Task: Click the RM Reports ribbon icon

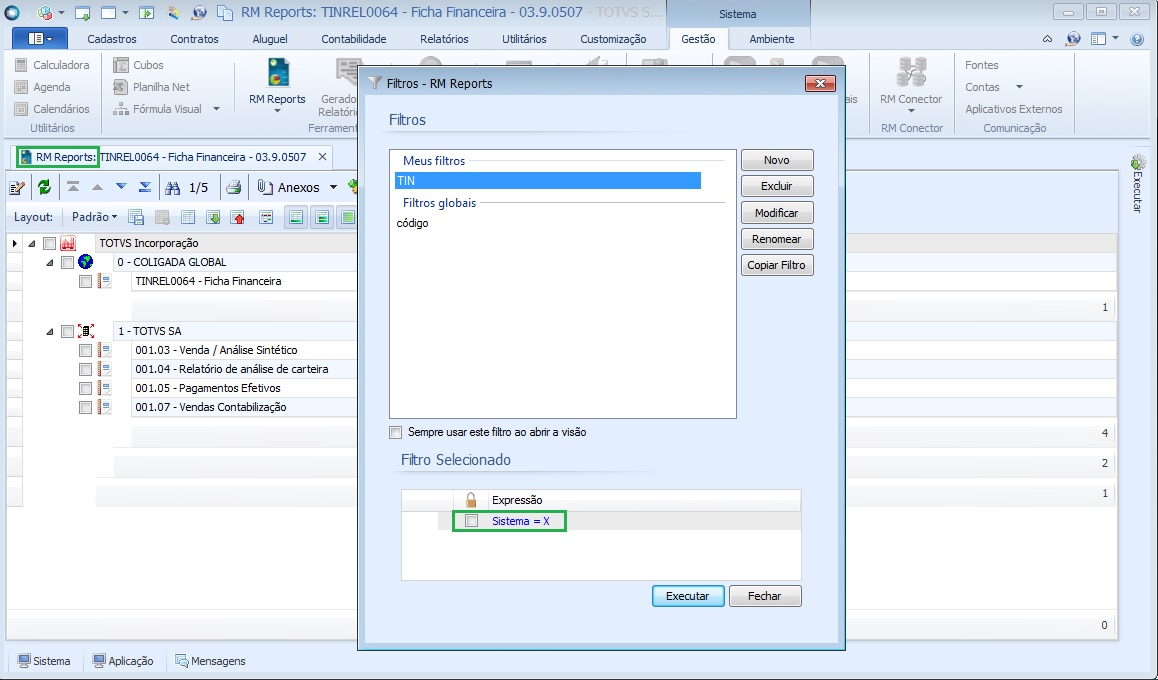Action: click(x=278, y=73)
